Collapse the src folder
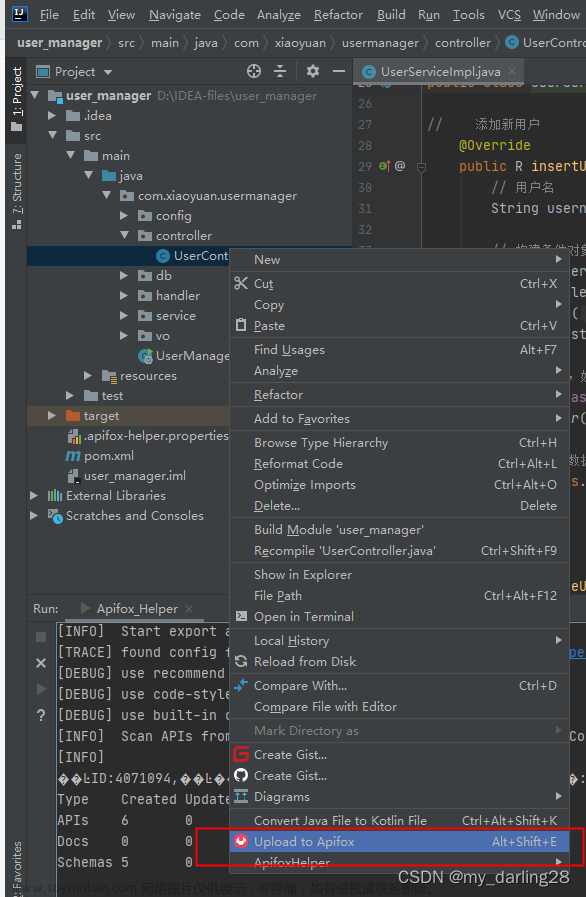586x897 pixels. click(53, 135)
